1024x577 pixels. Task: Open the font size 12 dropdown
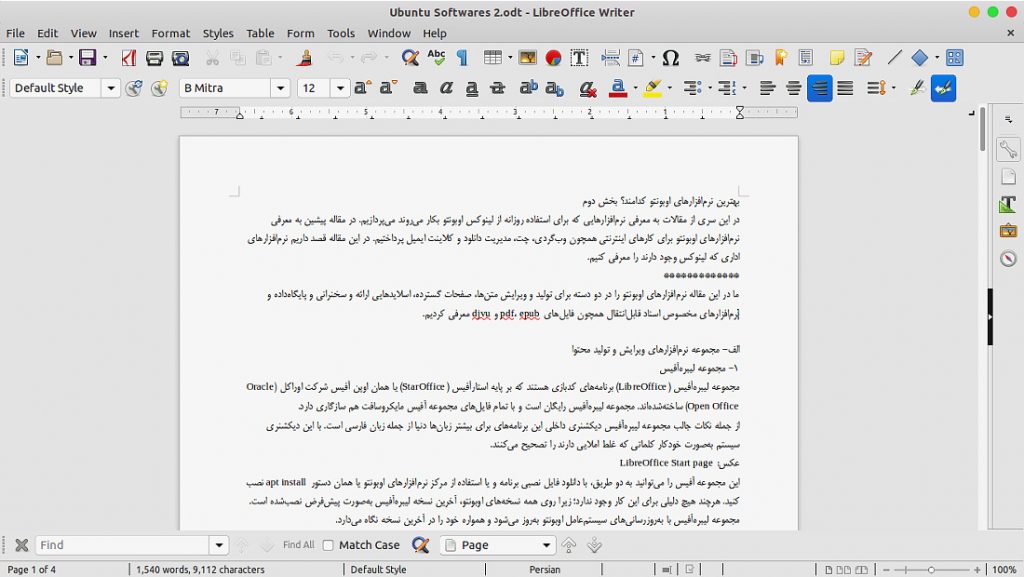[341, 88]
